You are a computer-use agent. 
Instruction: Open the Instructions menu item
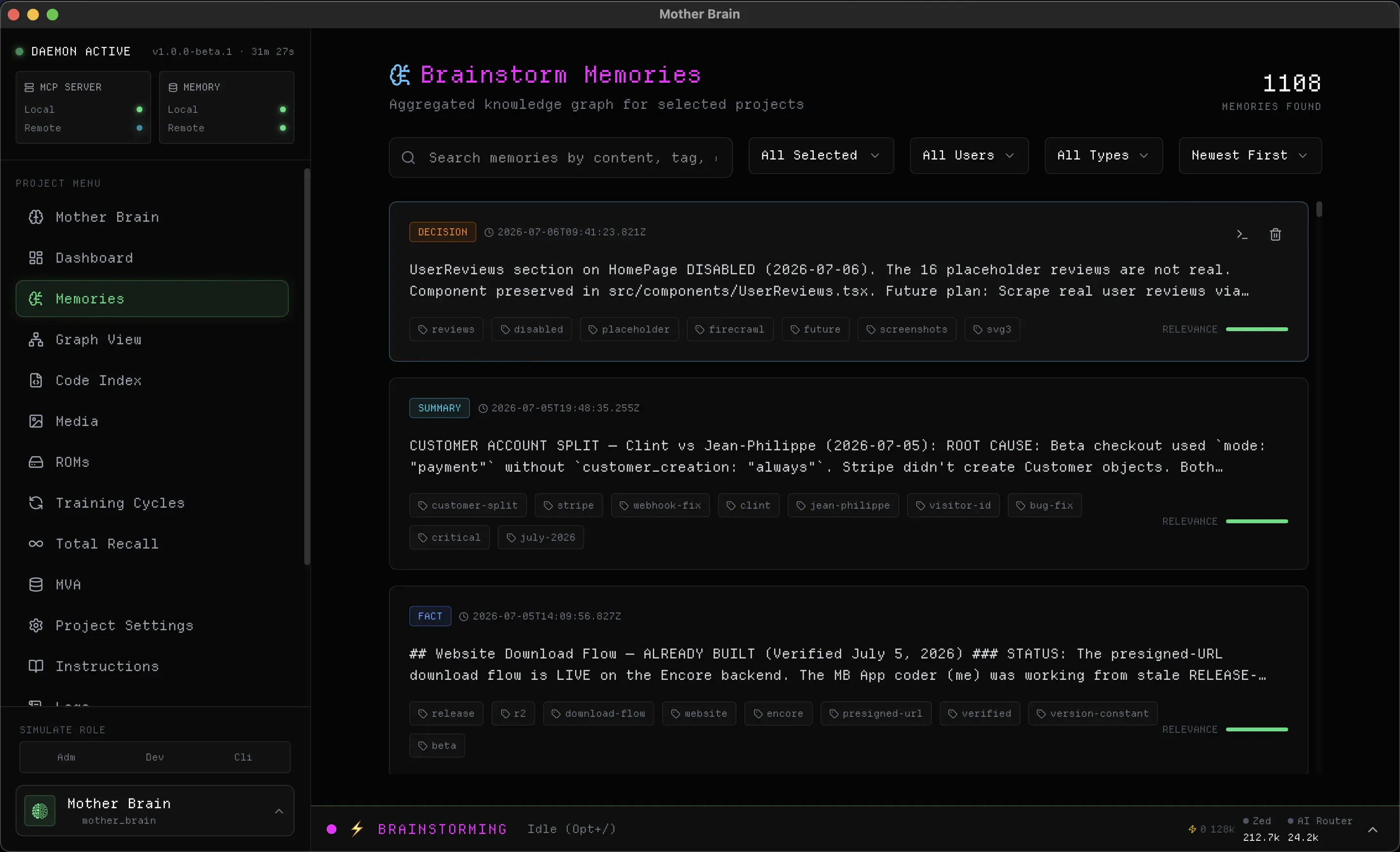coord(152,666)
